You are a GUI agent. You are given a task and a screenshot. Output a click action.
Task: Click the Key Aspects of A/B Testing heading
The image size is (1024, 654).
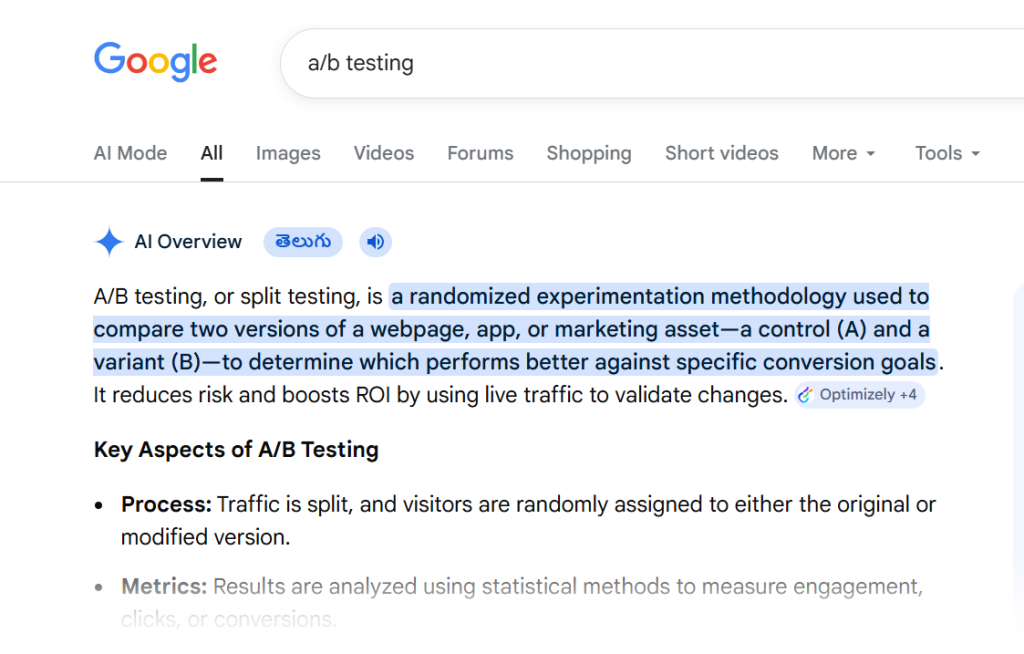point(236,450)
